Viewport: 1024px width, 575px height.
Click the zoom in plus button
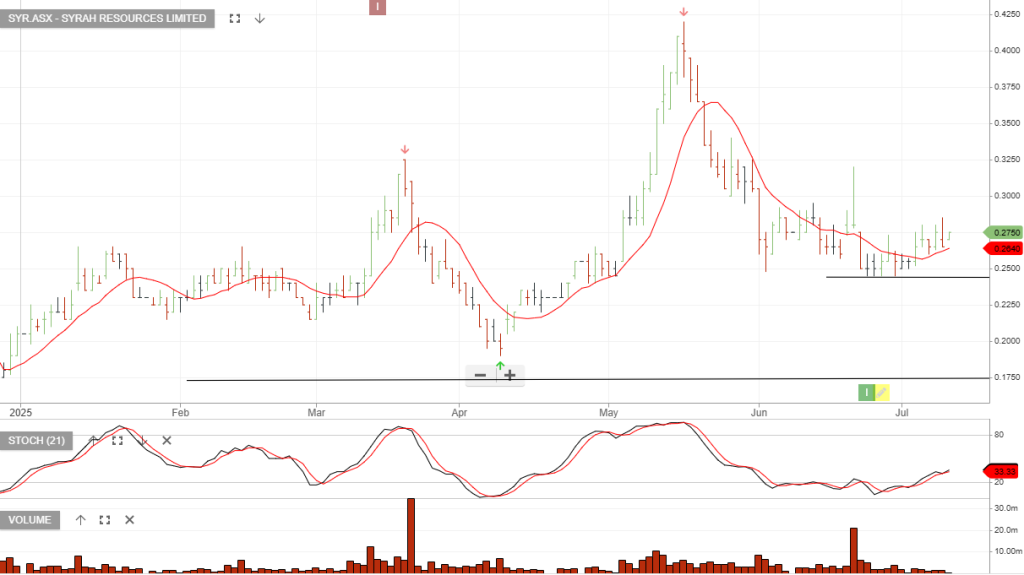[x=510, y=375]
